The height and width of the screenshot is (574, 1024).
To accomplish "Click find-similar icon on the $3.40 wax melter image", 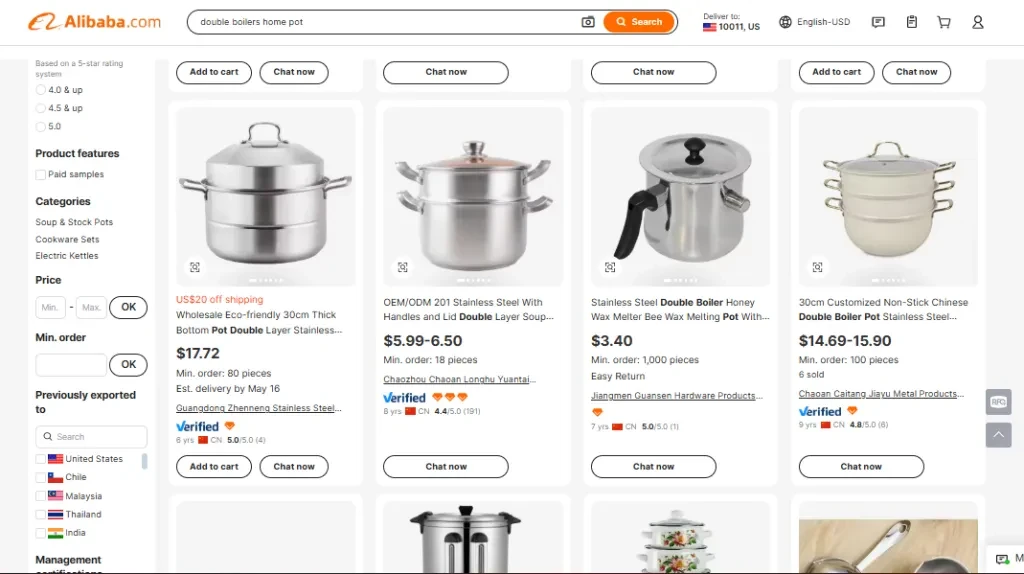I will click(x=610, y=267).
